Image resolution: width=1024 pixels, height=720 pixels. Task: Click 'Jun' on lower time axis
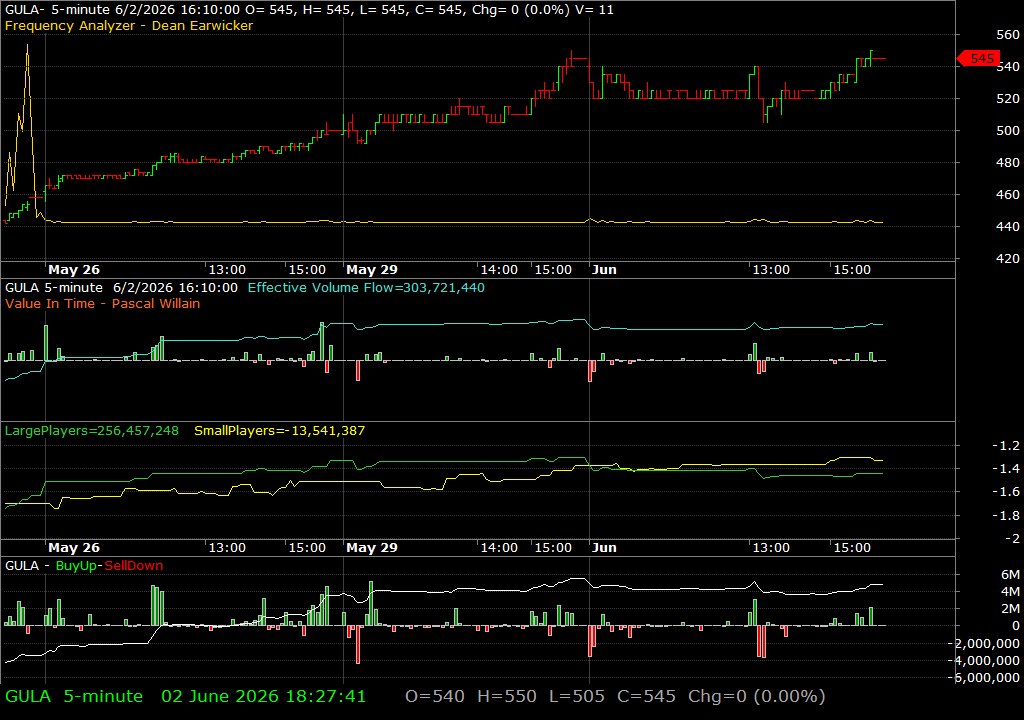pos(604,548)
